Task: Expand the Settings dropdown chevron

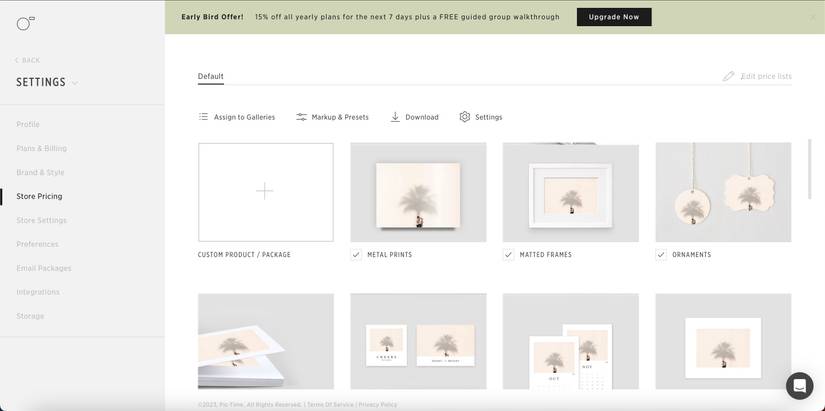Action: [75, 83]
